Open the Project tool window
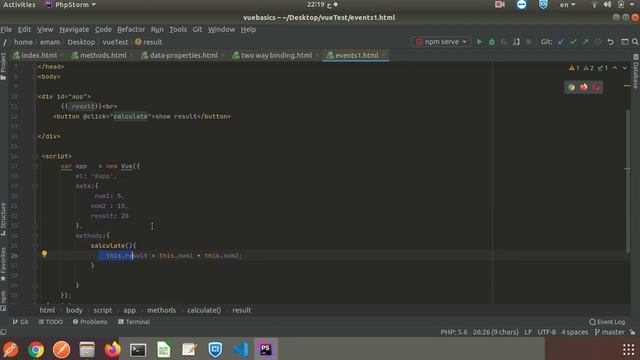The image size is (640, 360). [3, 66]
